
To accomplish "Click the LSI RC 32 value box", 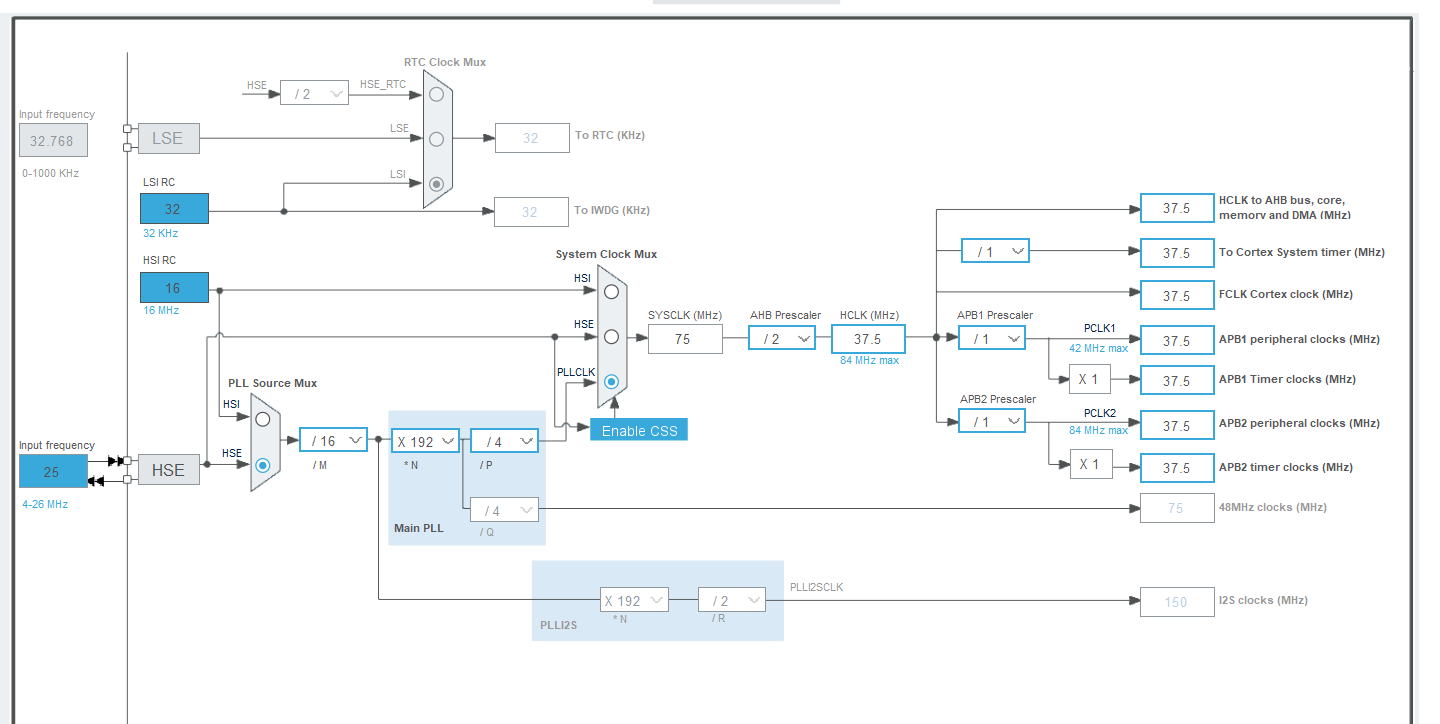I will pyautogui.click(x=174, y=209).
